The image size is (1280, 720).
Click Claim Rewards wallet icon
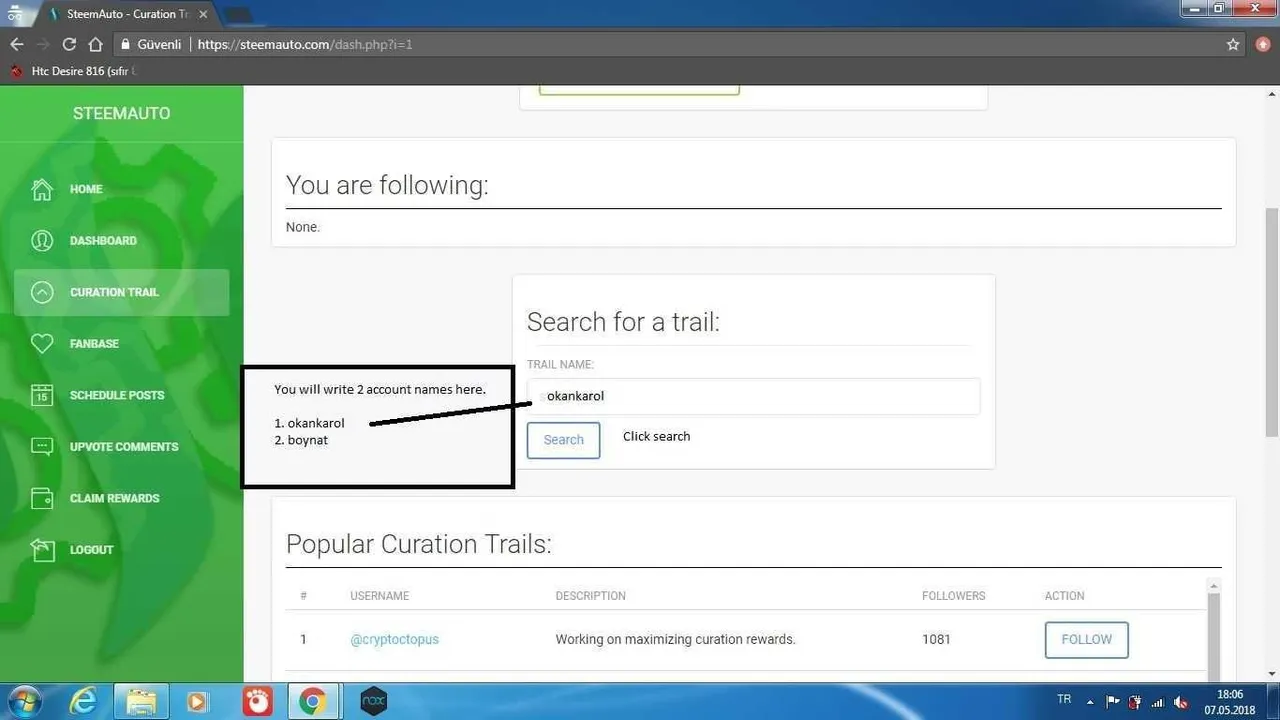(x=42, y=498)
